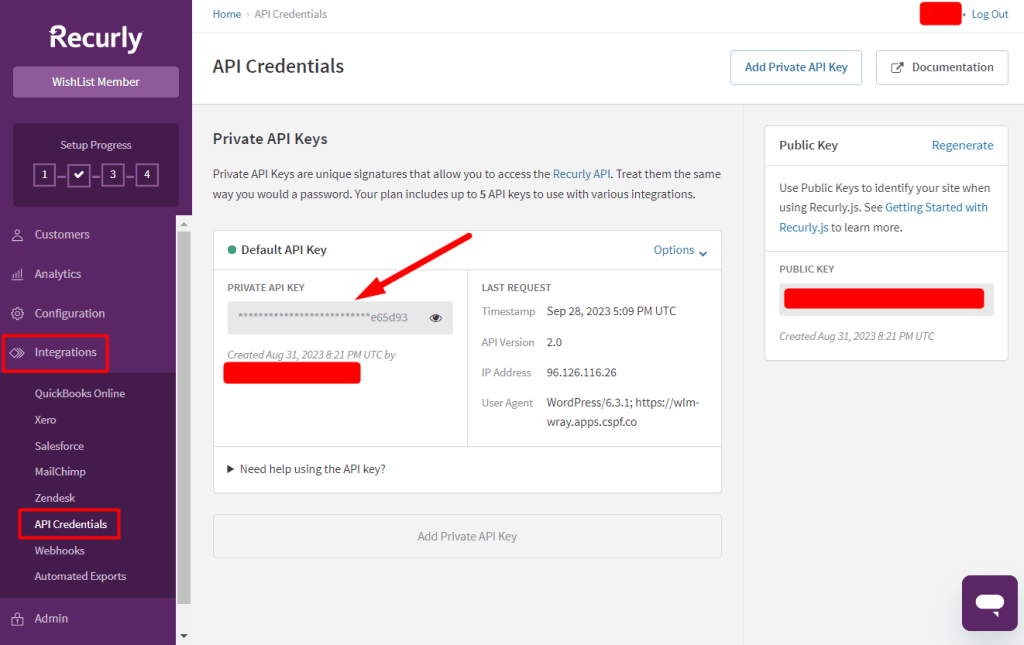Open Customers in the sidebar
The image size is (1024, 645).
pos(62,234)
